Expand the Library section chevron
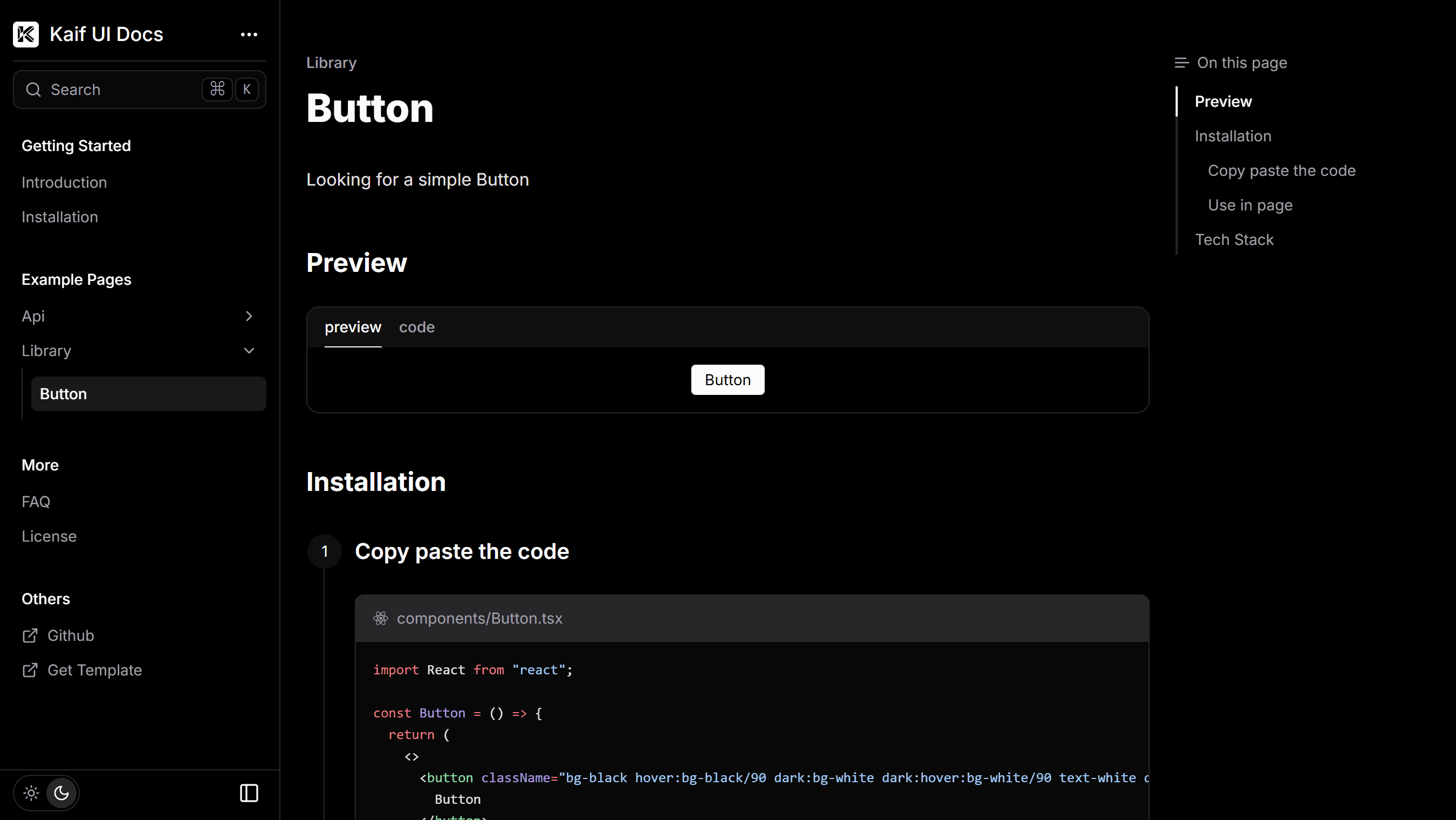The image size is (1456, 820). [x=249, y=350]
